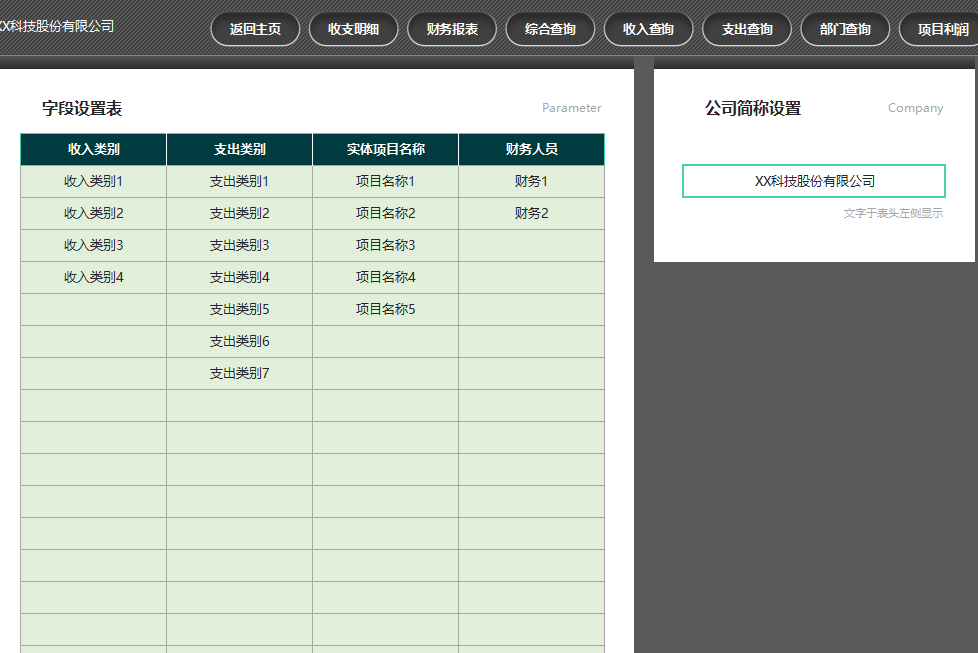Open the 财务报表 report page
This screenshot has height=653, width=978.
pos(451,29)
